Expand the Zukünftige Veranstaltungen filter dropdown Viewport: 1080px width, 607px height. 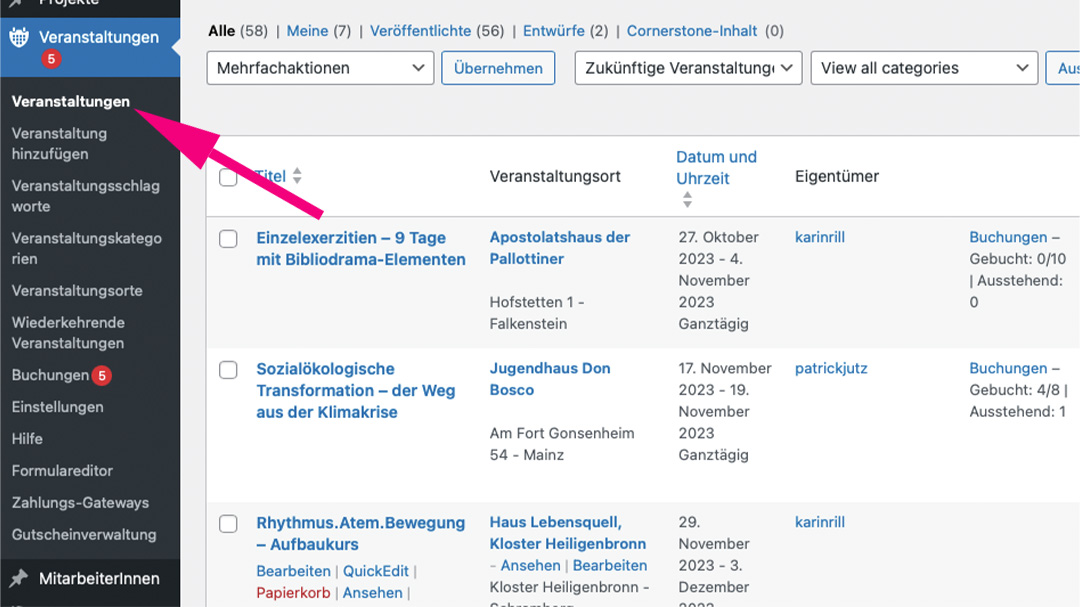coord(688,68)
